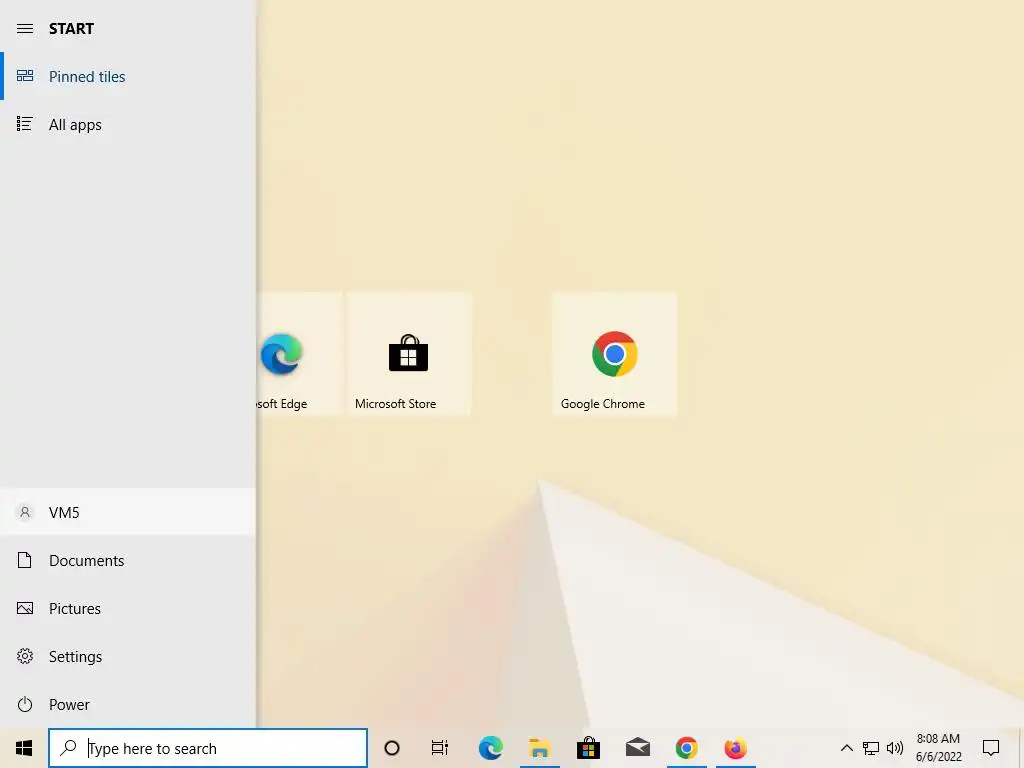1024x768 pixels.
Task: Collapse the START hamburger menu
Action: [x=25, y=29]
